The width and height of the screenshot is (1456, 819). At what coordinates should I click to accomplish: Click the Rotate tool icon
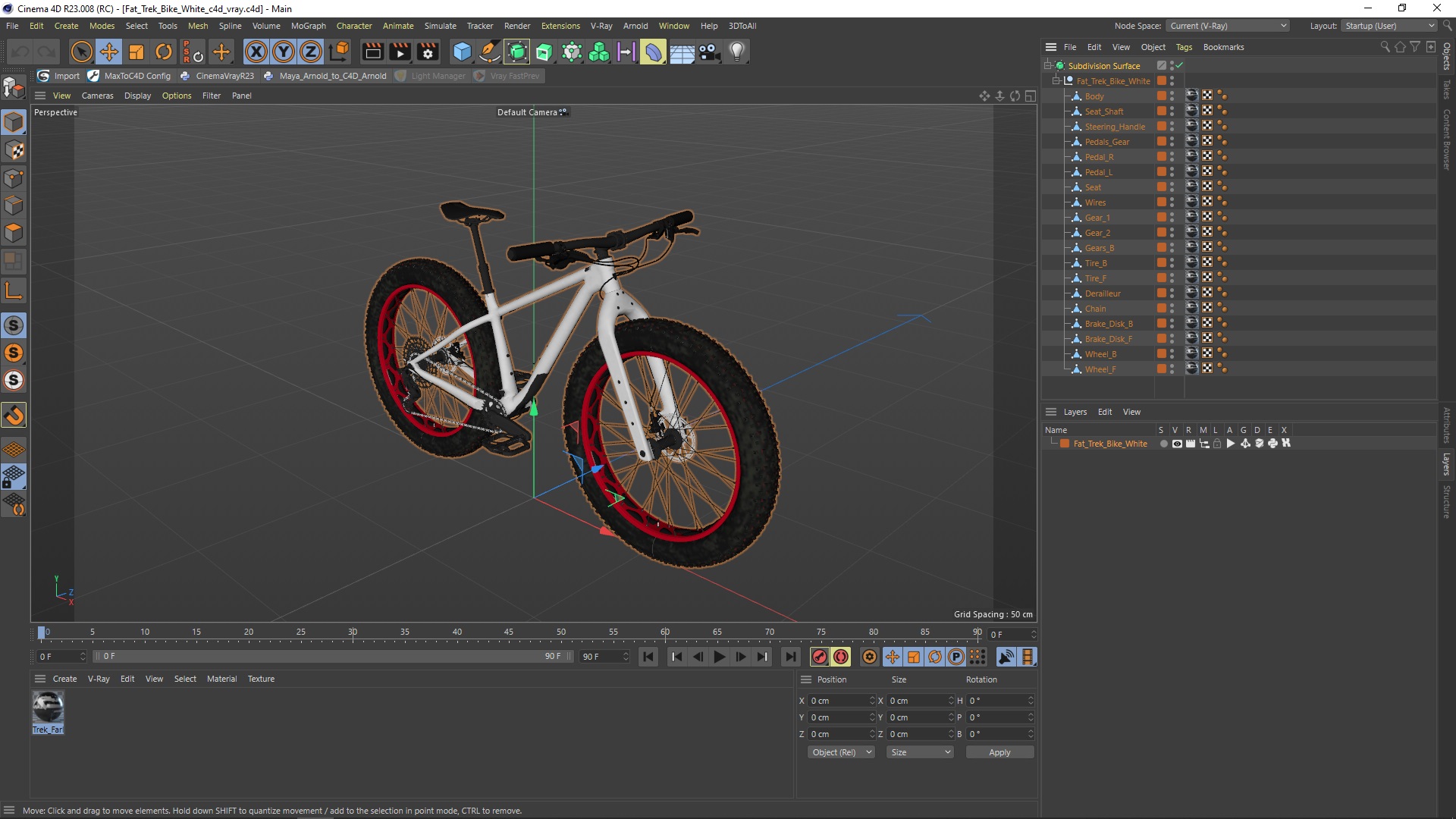[165, 51]
